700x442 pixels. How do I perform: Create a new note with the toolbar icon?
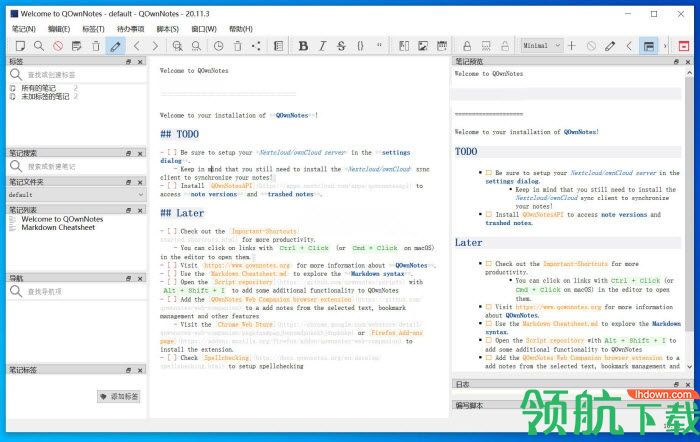(20, 46)
